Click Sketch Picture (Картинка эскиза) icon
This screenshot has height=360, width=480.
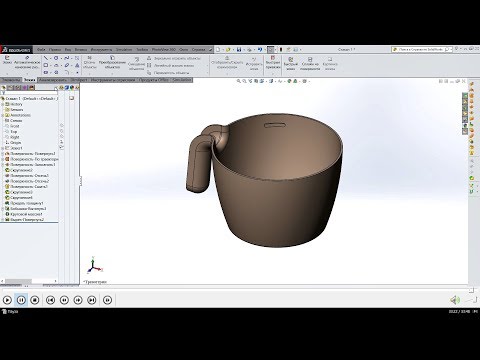[x=330, y=59]
